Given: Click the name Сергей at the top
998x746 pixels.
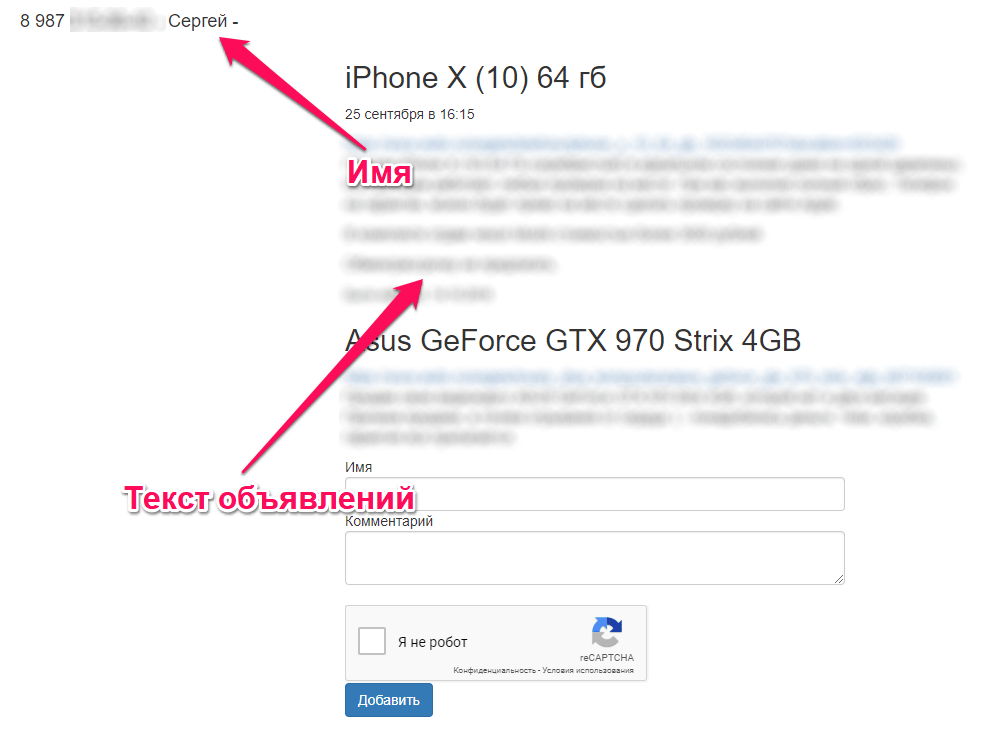Looking at the screenshot, I should click(x=197, y=21).
